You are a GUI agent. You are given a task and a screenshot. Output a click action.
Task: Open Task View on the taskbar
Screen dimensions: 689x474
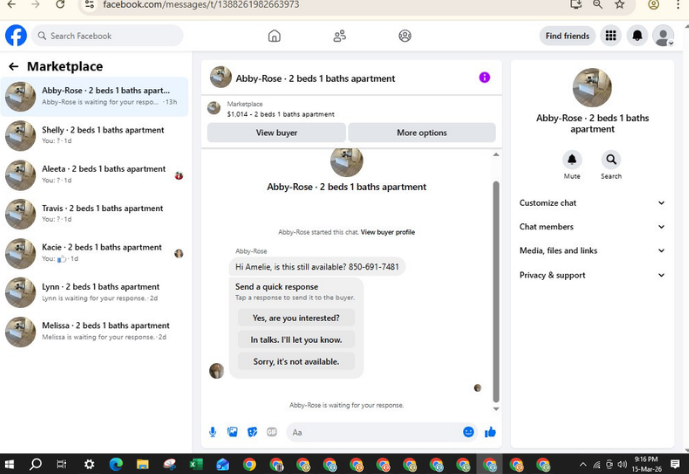tap(62, 464)
